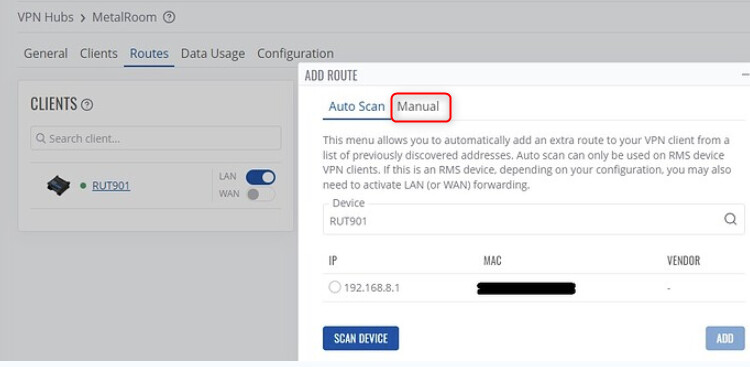The height and width of the screenshot is (367, 750).
Task: Open the Routes tab
Action: pyautogui.click(x=149, y=53)
